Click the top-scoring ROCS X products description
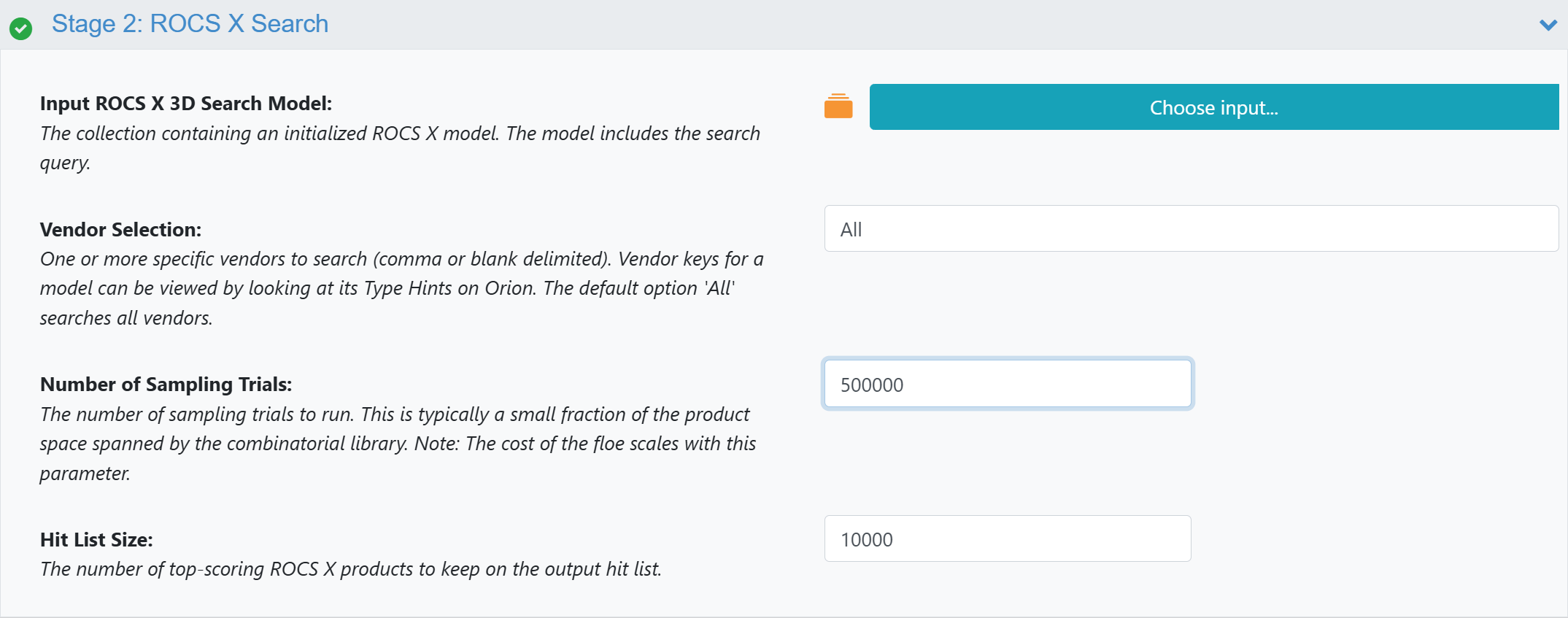This screenshot has height=618, width=1568. point(350,569)
